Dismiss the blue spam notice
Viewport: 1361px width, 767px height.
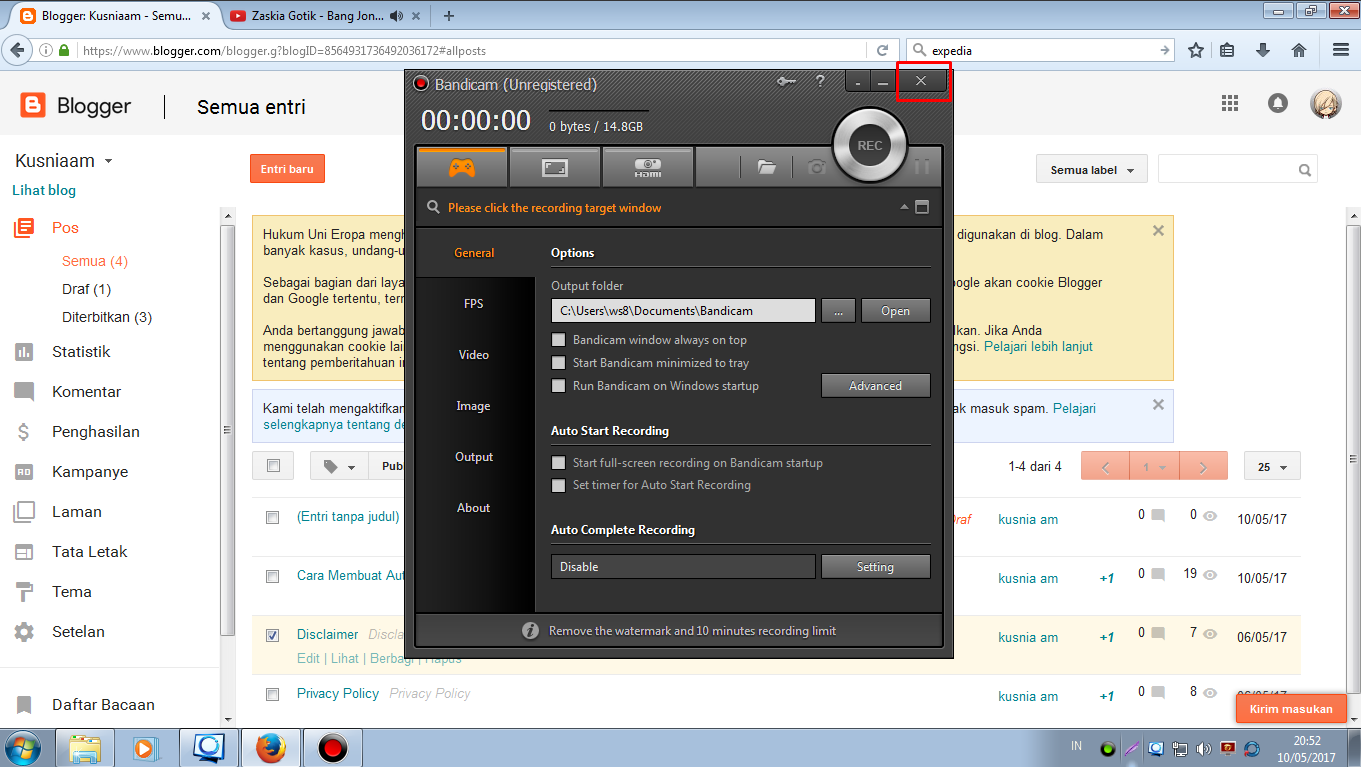point(1158,405)
